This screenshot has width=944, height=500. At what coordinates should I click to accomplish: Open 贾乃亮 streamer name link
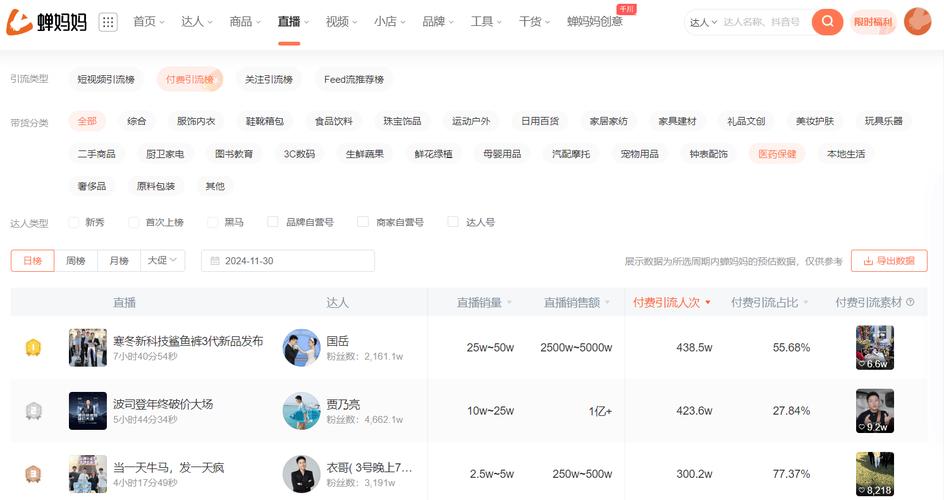(343, 404)
